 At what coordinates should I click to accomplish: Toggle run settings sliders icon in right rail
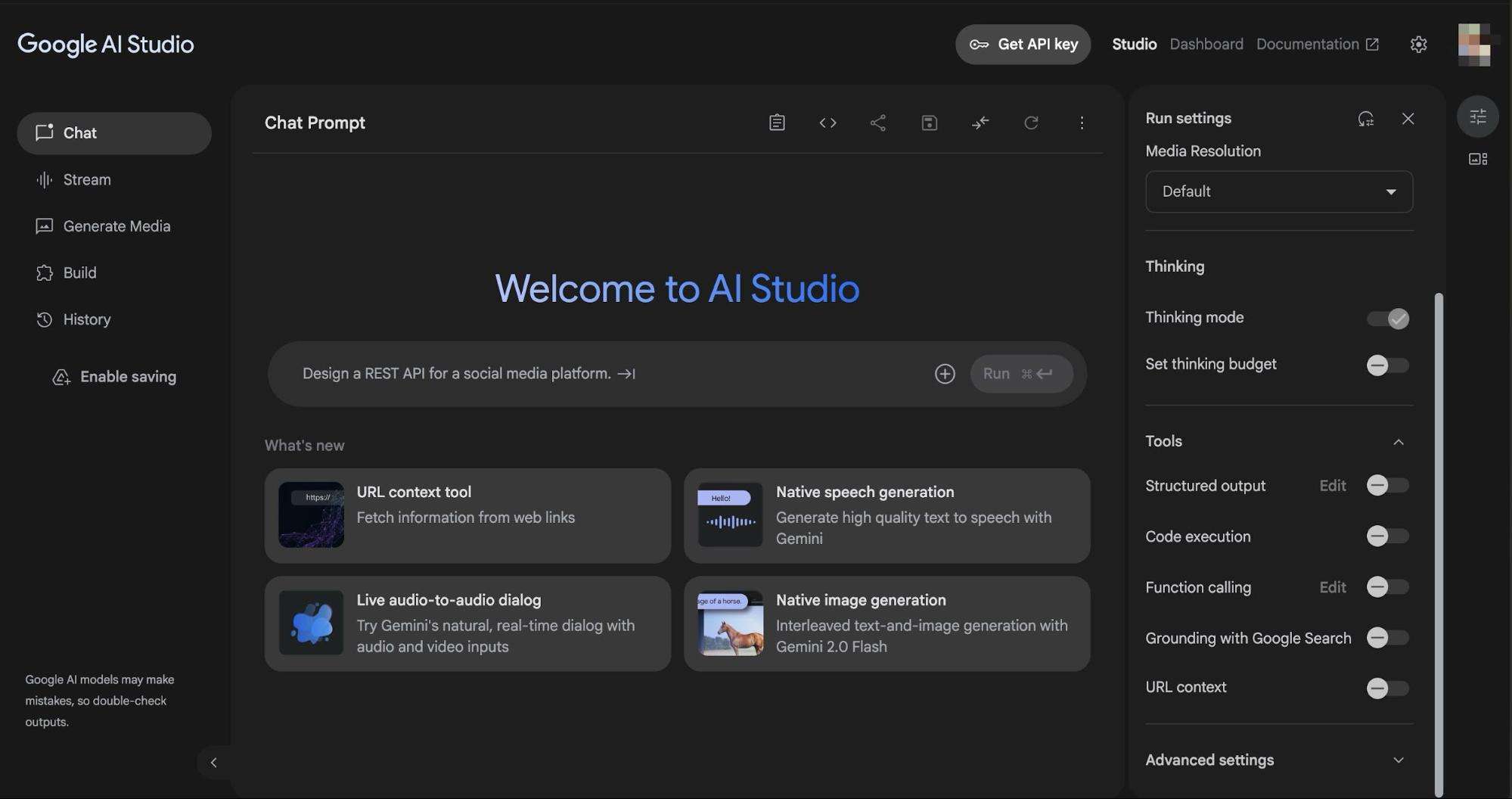coord(1478,117)
